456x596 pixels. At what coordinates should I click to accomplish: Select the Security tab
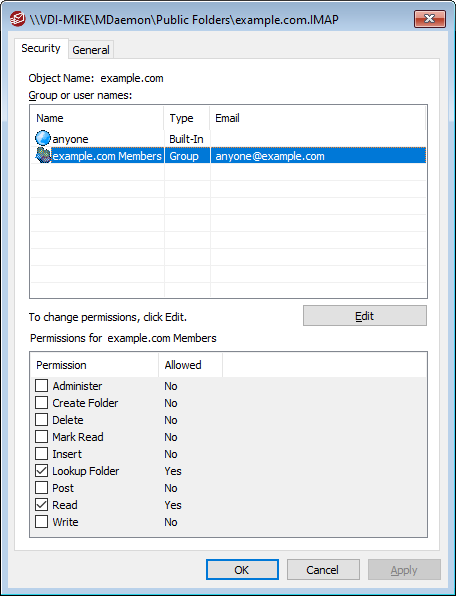click(41, 48)
